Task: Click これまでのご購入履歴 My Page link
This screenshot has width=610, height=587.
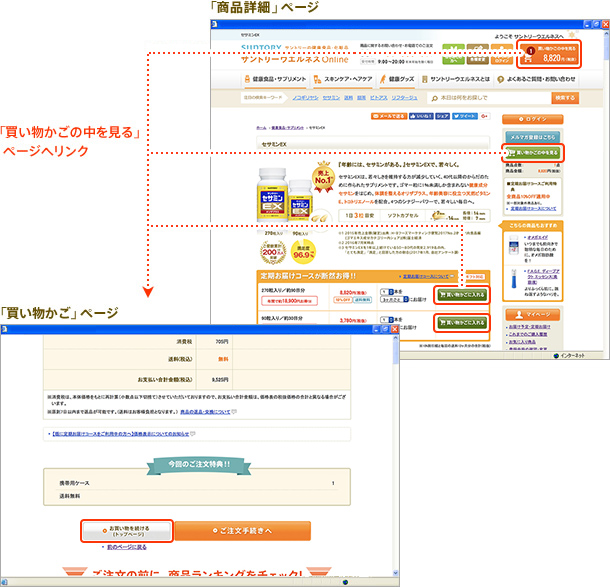Action: [x=528, y=334]
